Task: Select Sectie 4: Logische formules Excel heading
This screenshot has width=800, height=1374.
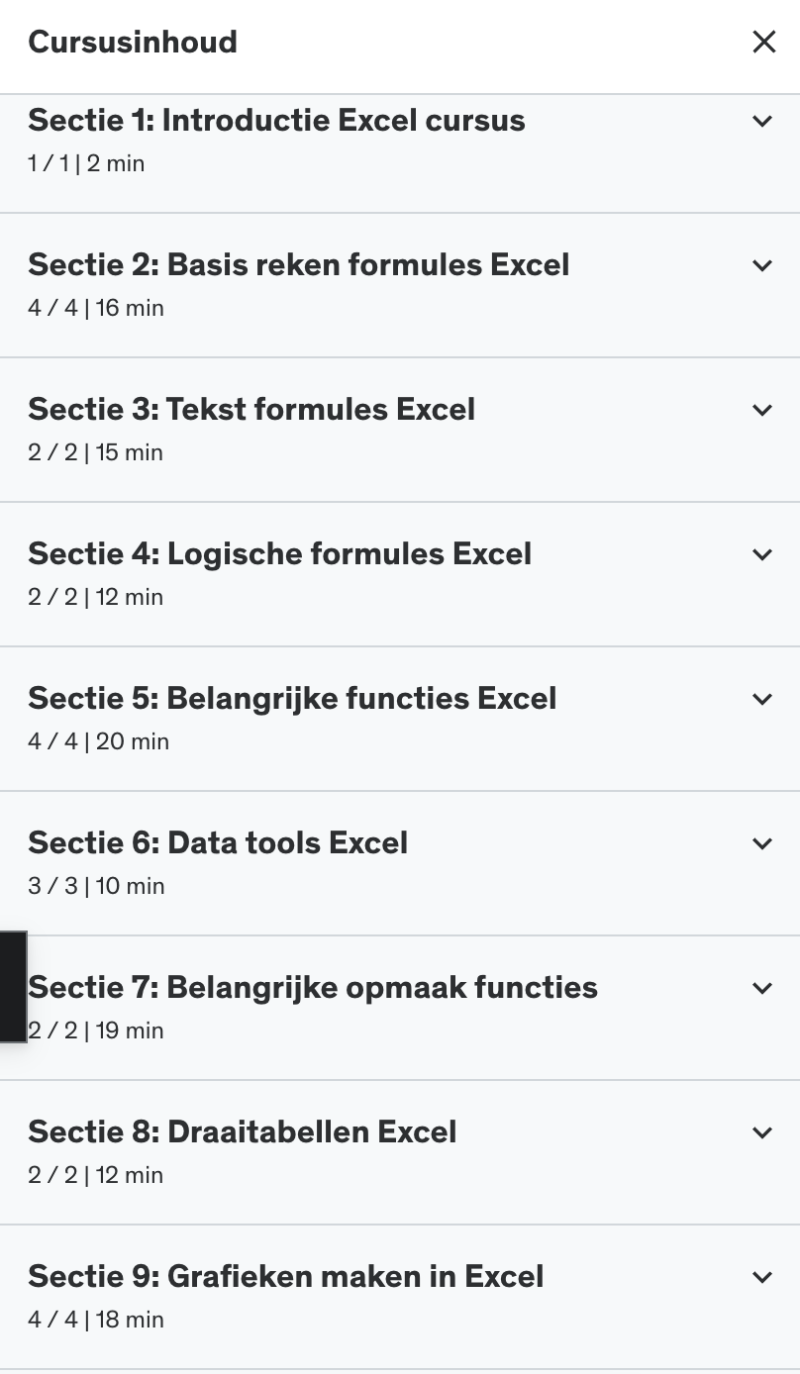Action: [279, 554]
